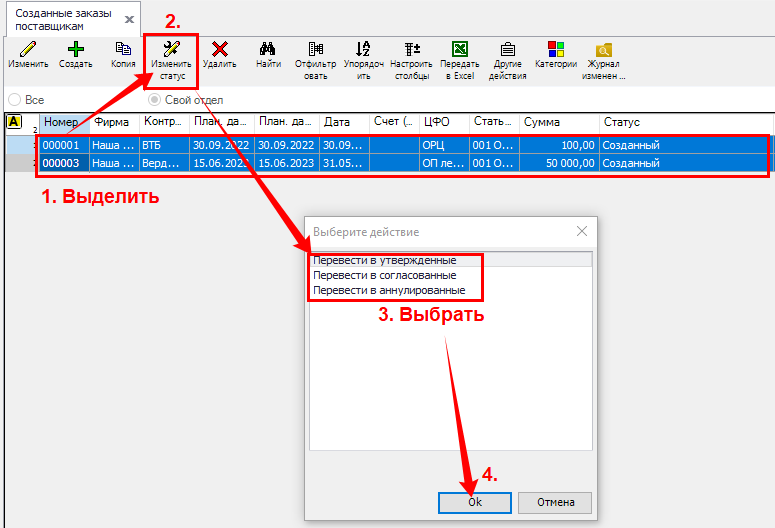Click the Изменить pencil icon
775x528 pixels.
coord(28,49)
